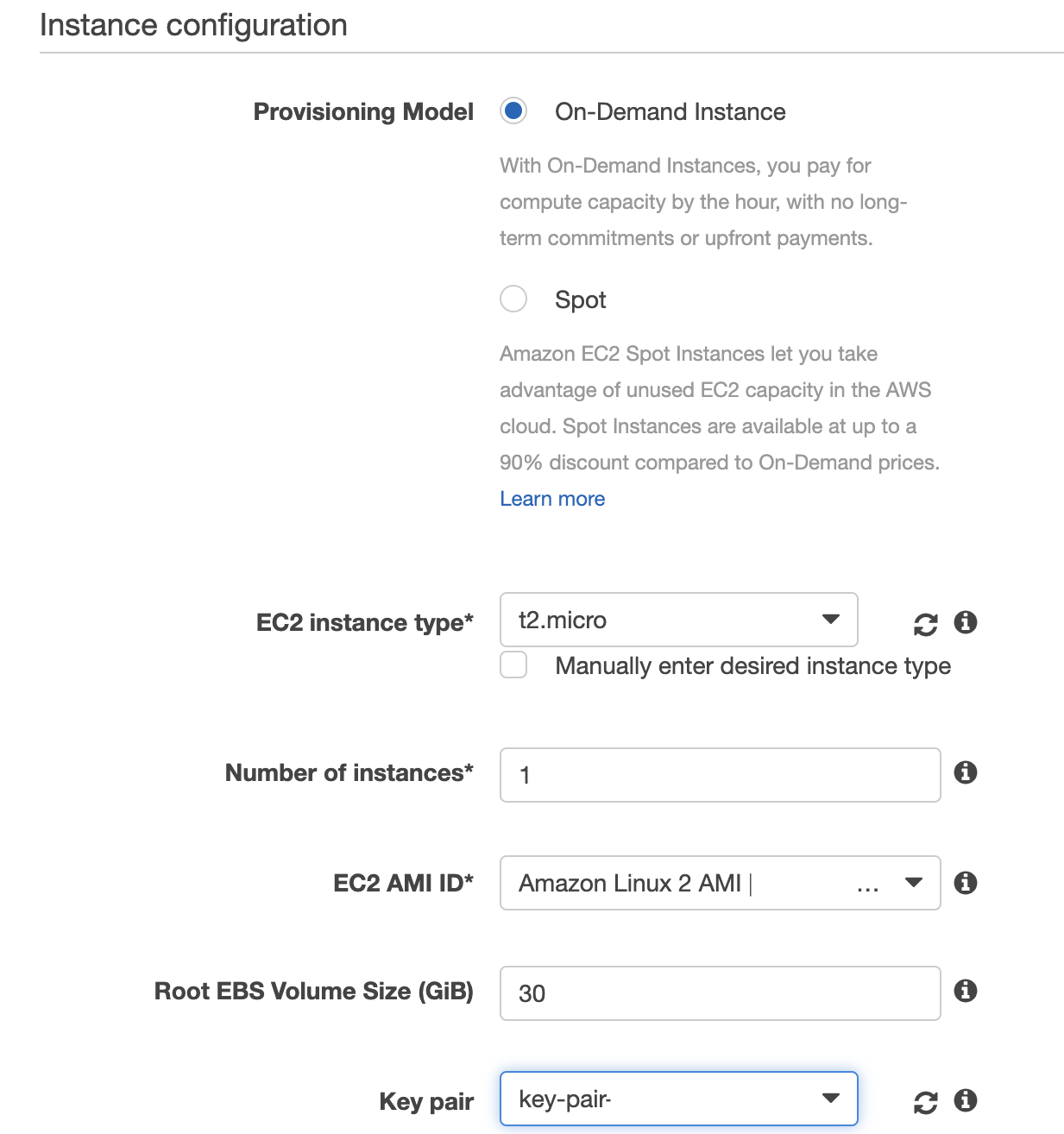This screenshot has height=1134, width=1064.
Task: Open the Learn more link
Action: click(552, 499)
